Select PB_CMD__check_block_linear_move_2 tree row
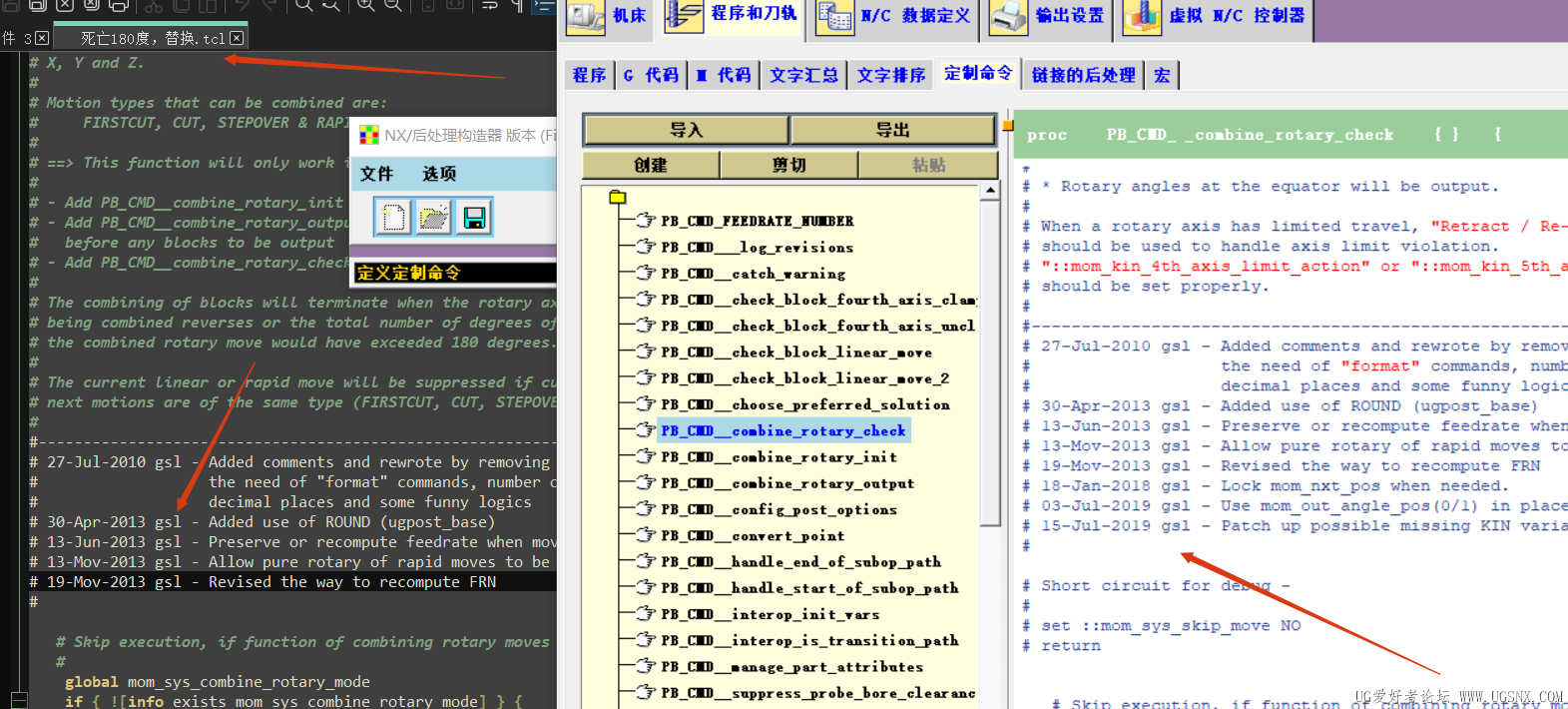This screenshot has height=709, width=1568. tap(804, 377)
